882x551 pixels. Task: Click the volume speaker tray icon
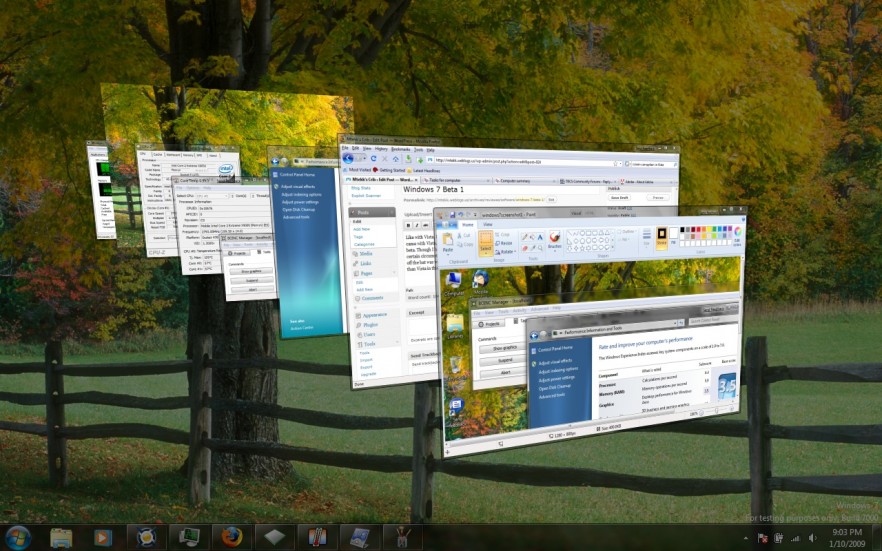point(813,538)
